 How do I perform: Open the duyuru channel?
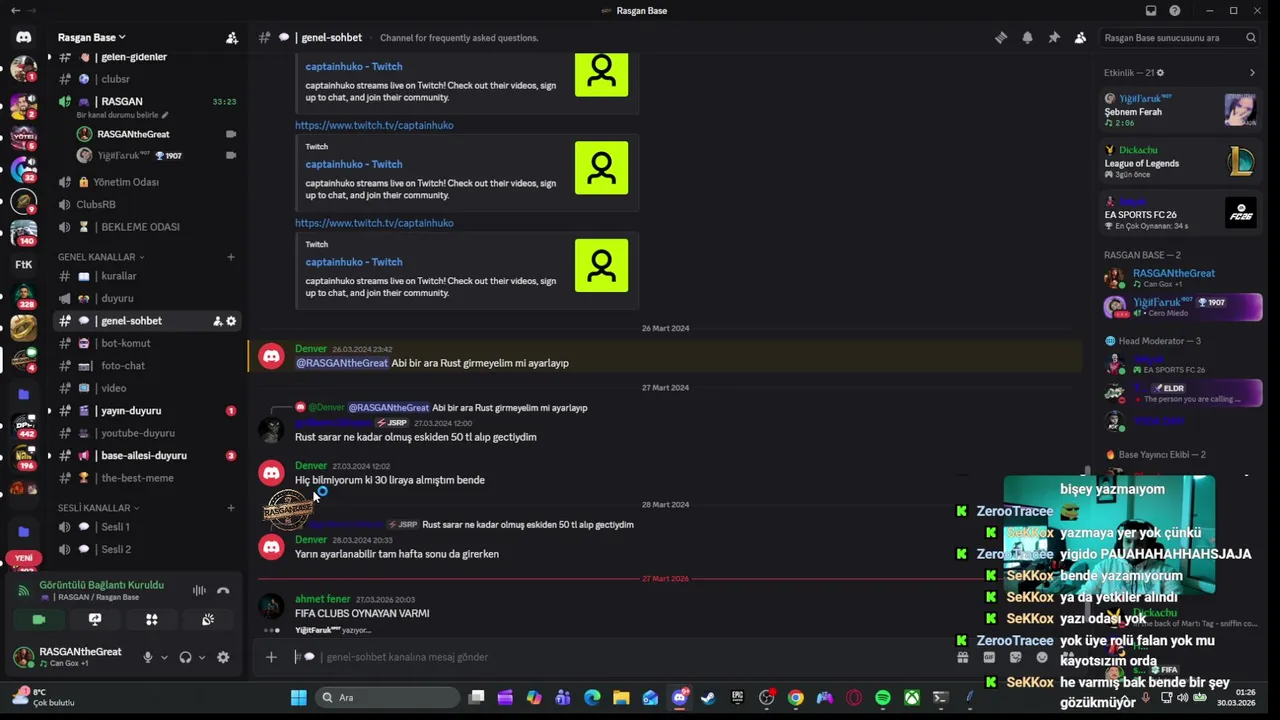[147, 298]
